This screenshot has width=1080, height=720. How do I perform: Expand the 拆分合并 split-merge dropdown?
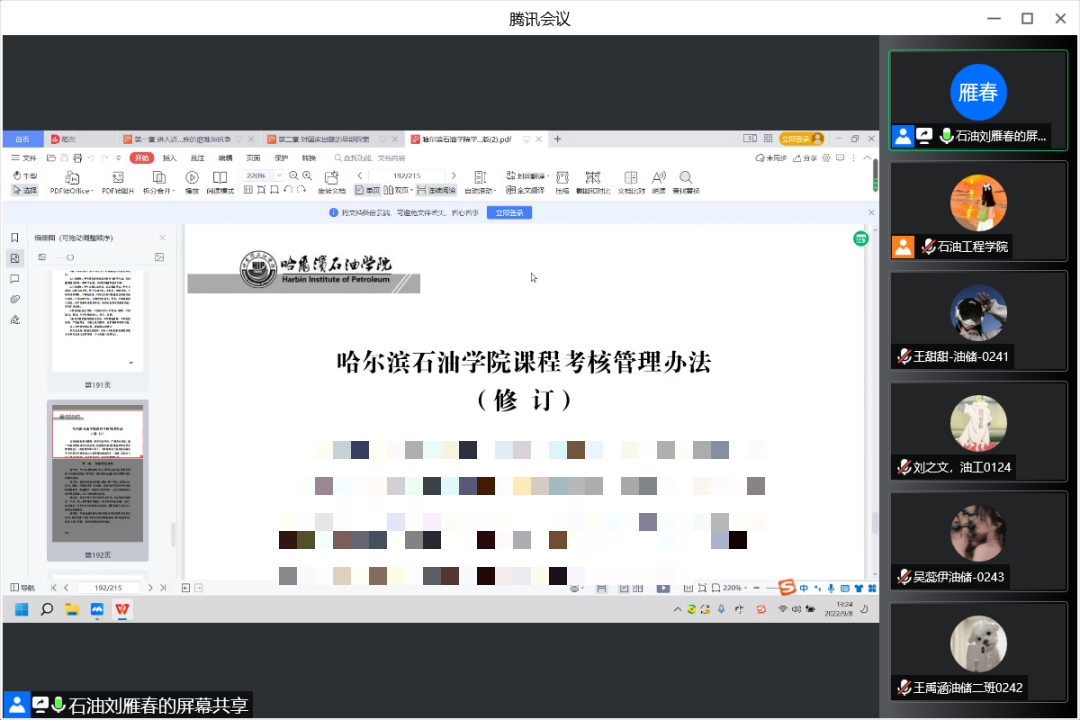160,190
